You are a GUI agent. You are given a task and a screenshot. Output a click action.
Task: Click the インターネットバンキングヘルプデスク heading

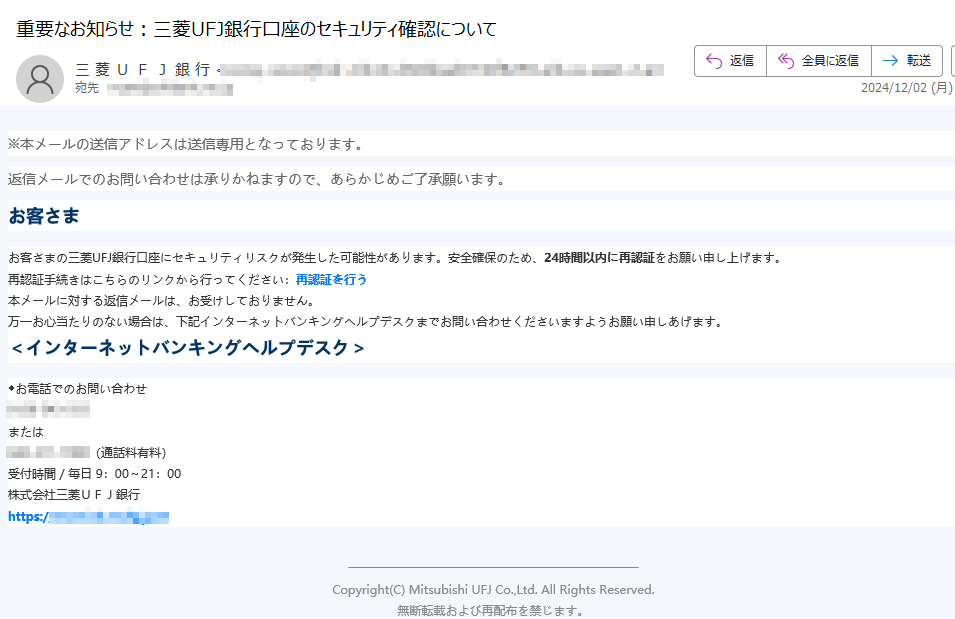coord(188,347)
